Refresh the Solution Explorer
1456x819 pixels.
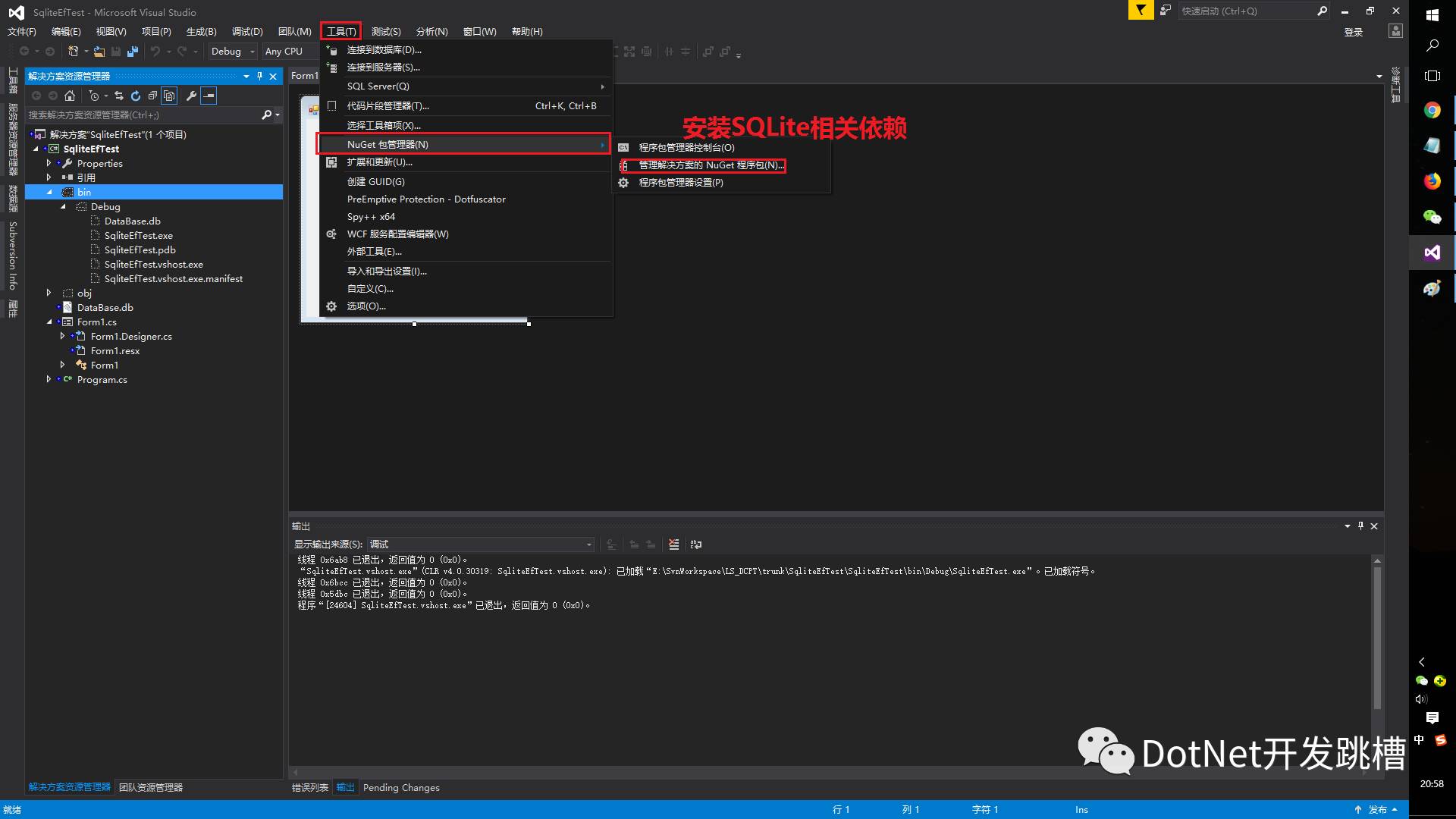pos(136,96)
